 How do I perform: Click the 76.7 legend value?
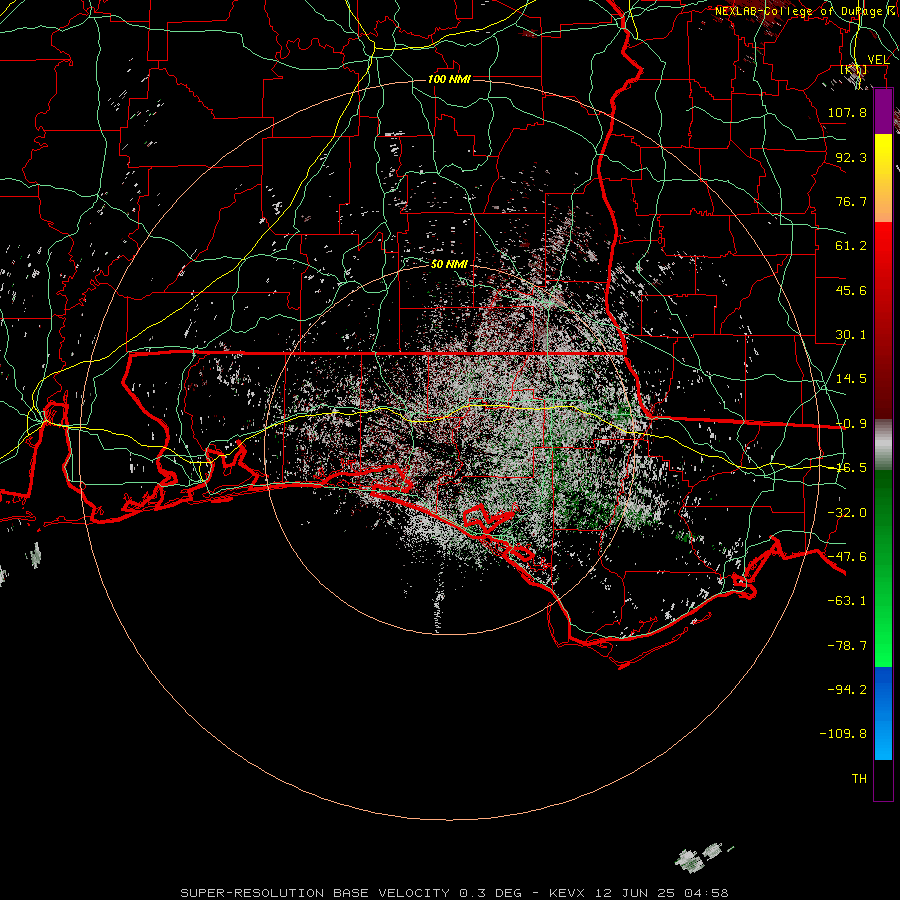[851, 201]
